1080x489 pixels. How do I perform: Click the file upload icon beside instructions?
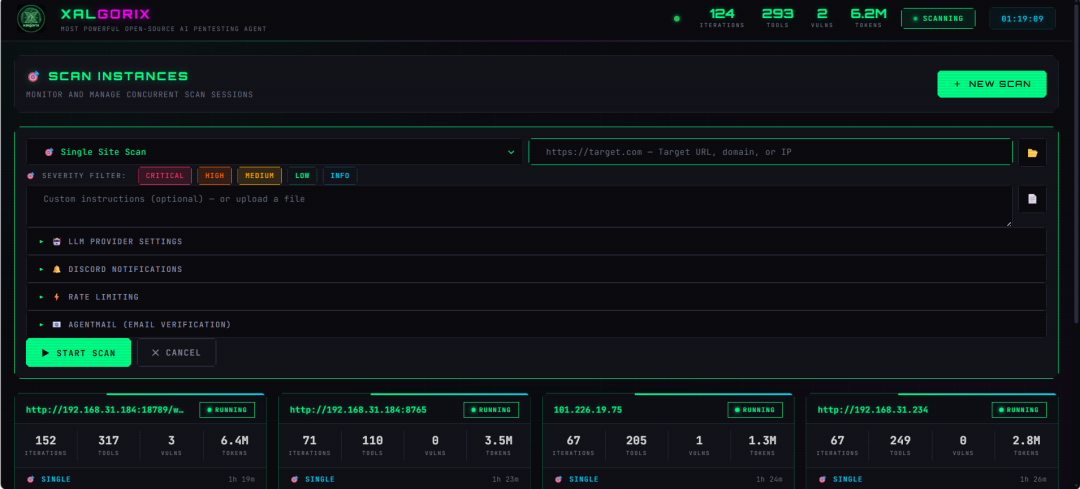[x=1032, y=199]
